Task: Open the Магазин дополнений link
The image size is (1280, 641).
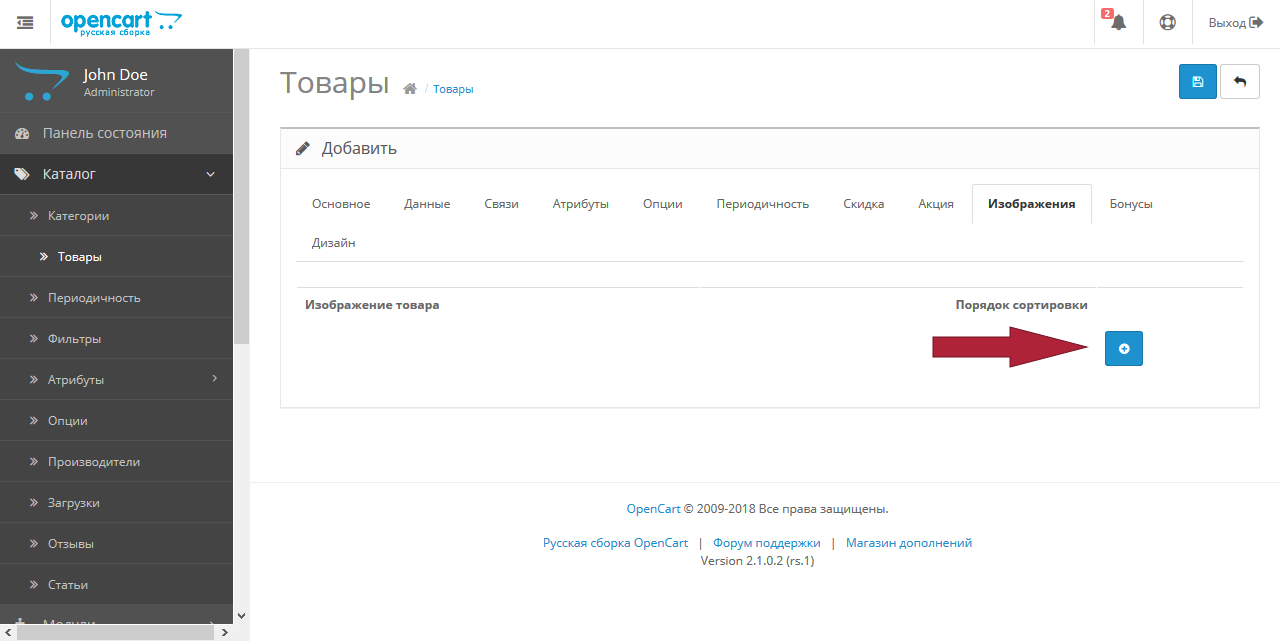Action: click(909, 543)
